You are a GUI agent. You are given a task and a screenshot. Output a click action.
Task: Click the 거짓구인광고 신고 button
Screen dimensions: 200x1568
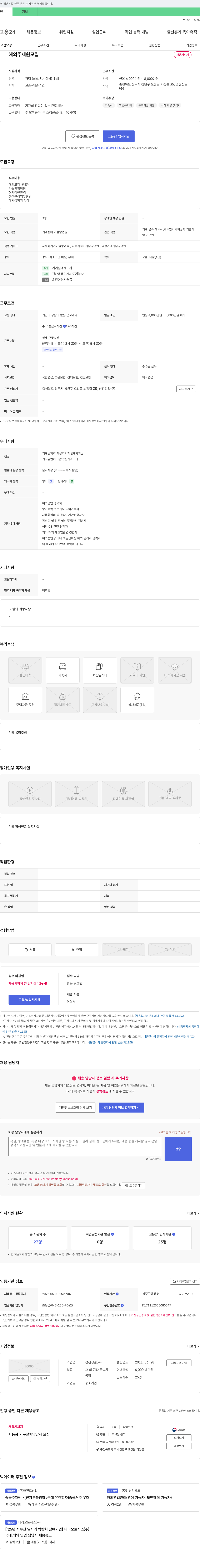coord(185,1281)
